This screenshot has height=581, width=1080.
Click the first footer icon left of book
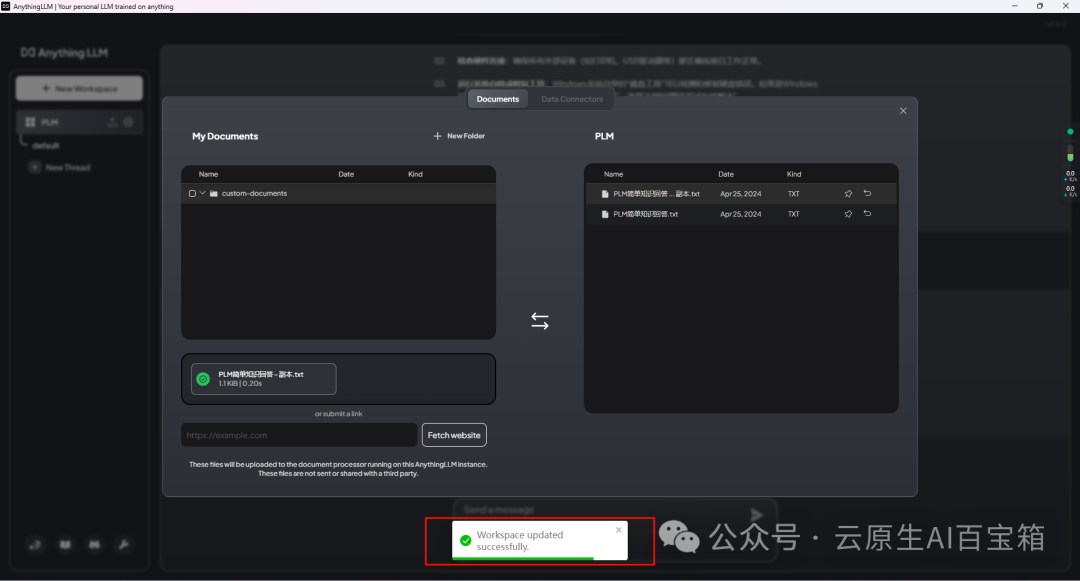click(35, 545)
